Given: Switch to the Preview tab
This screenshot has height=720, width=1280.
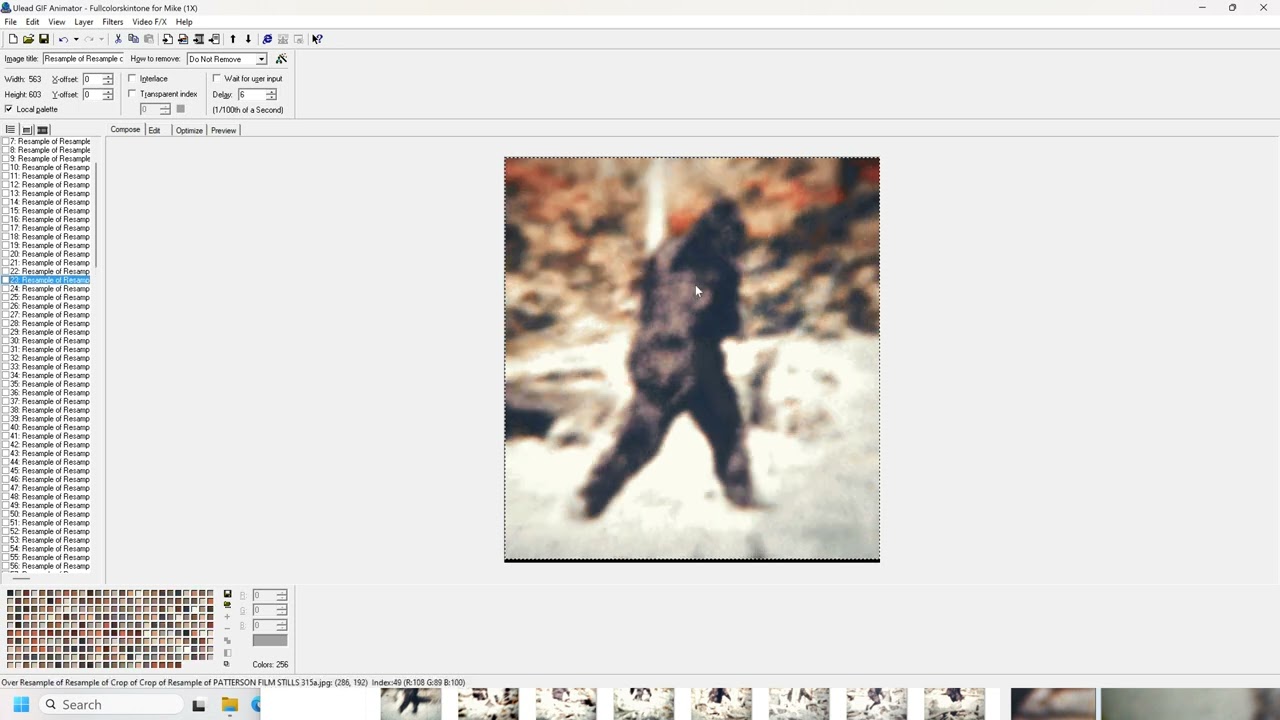Looking at the screenshot, I should coord(223,130).
